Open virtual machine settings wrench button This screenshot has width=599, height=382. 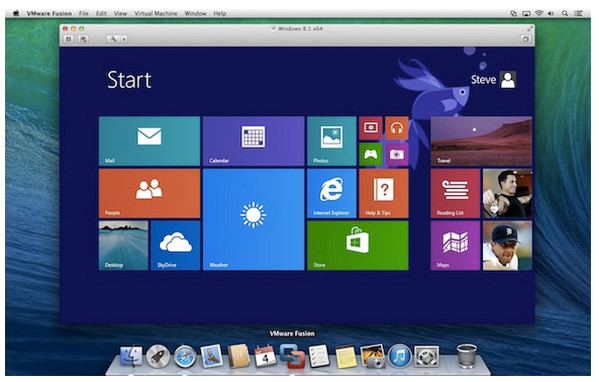pos(113,39)
